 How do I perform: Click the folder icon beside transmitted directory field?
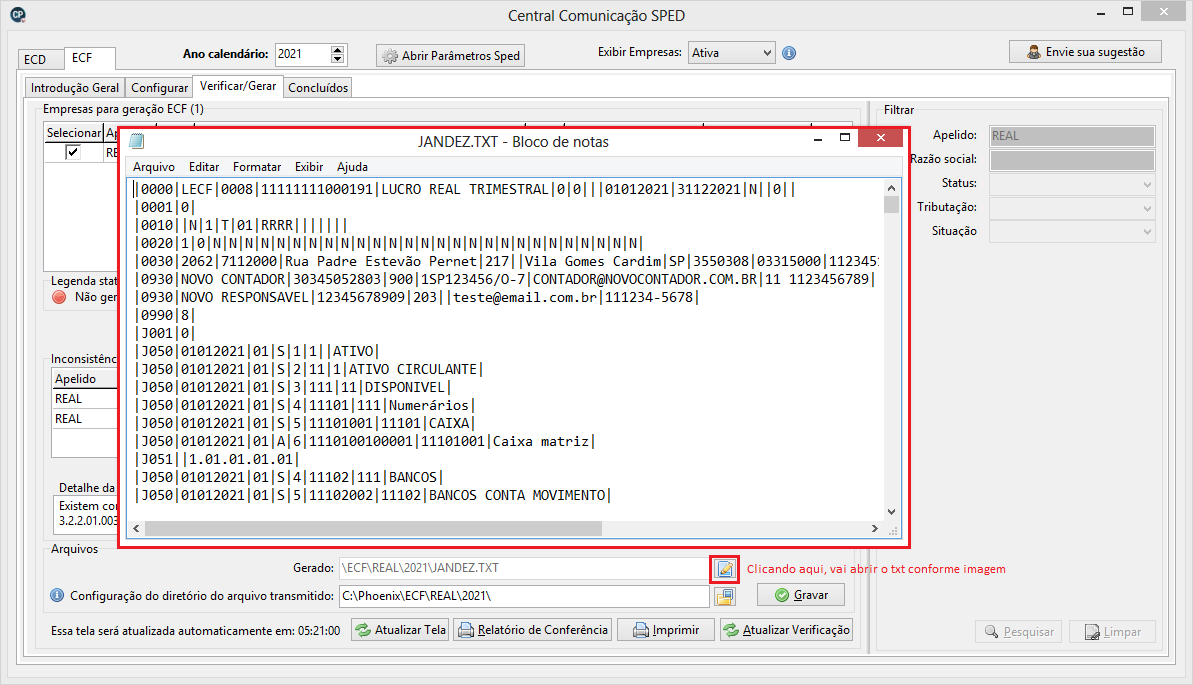tap(725, 596)
